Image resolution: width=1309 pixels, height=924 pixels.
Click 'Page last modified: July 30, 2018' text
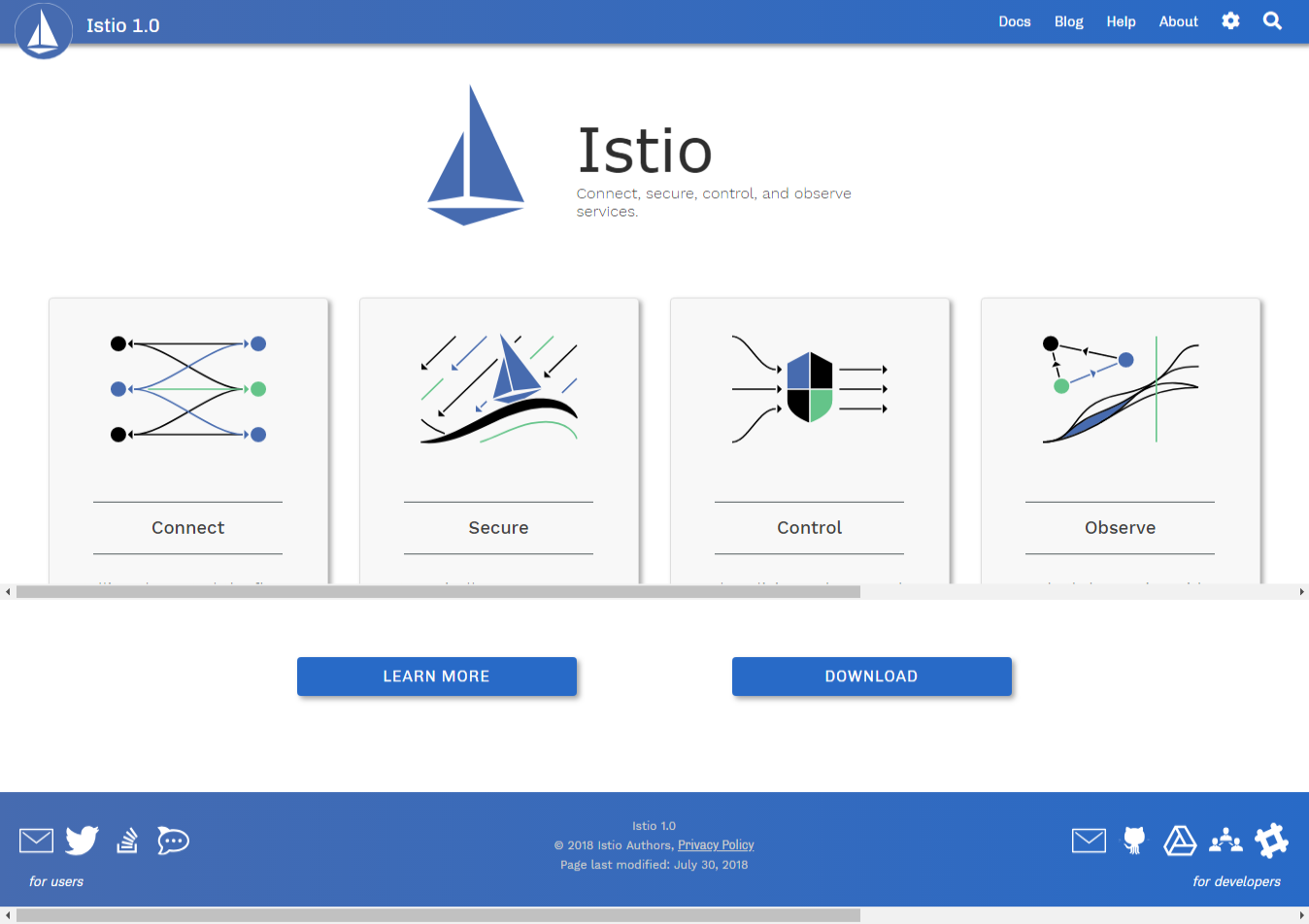(654, 865)
